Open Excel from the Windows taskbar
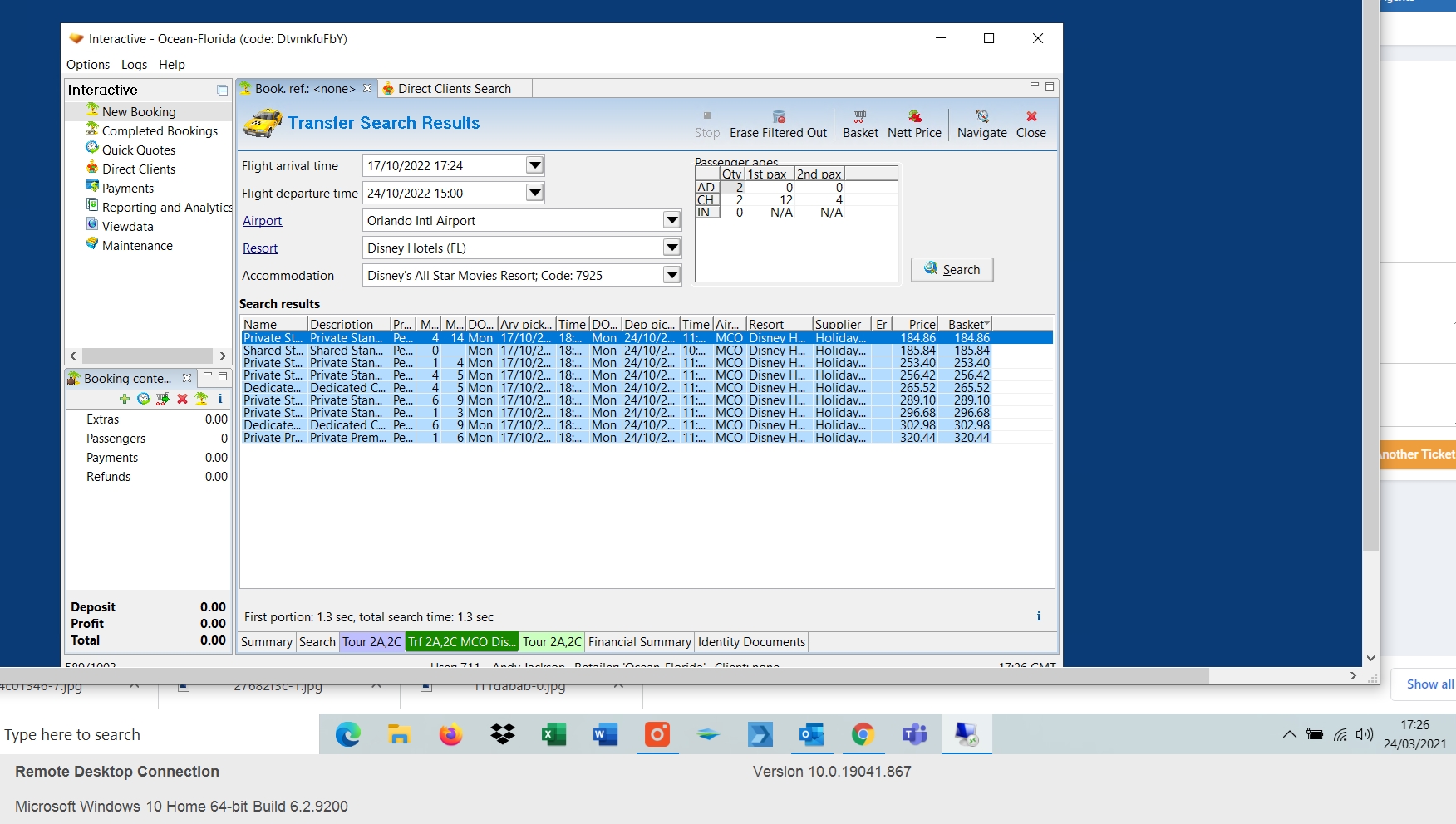The height and width of the screenshot is (824, 1456). pos(553,735)
